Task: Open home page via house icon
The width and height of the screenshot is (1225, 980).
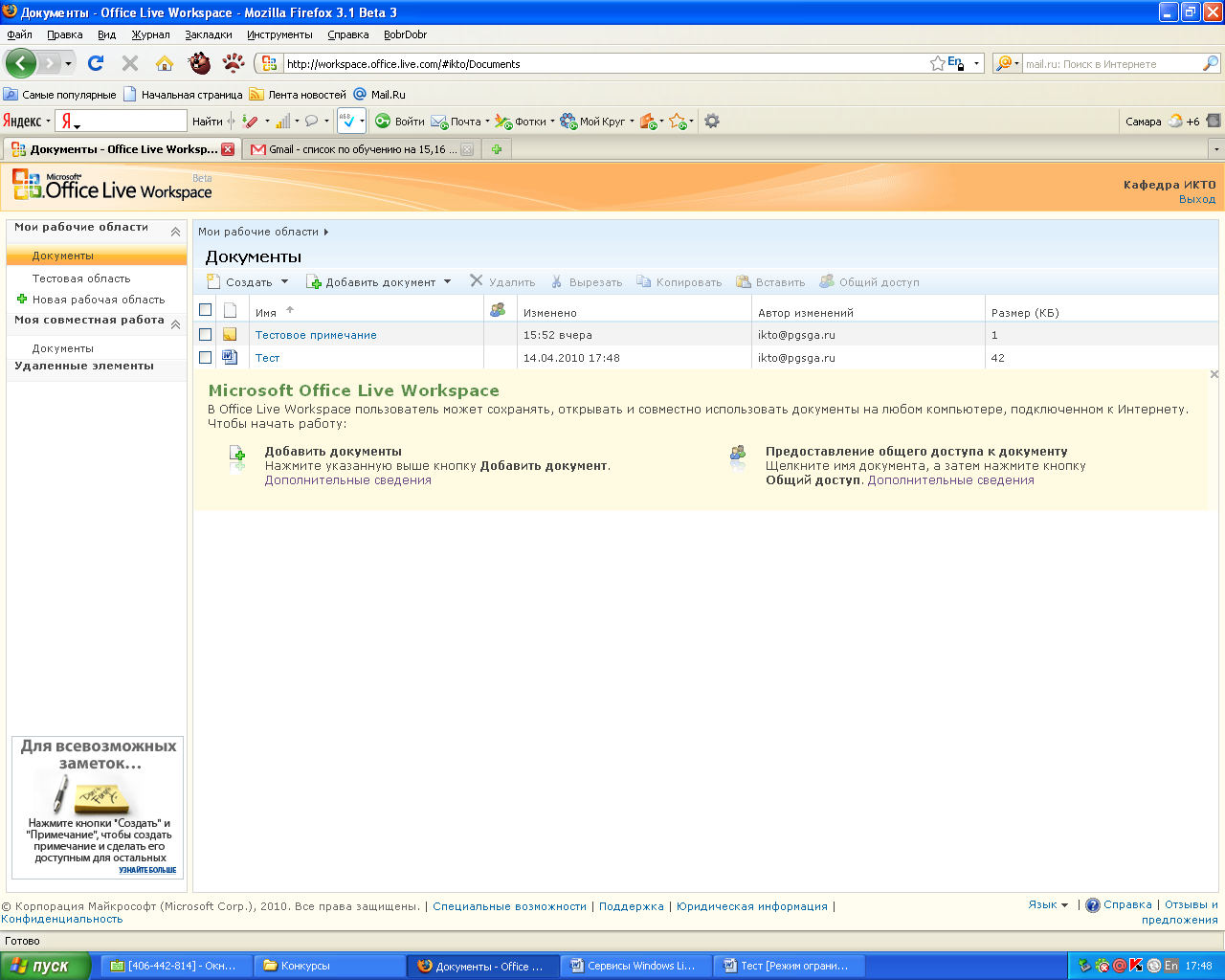Action: [165, 63]
